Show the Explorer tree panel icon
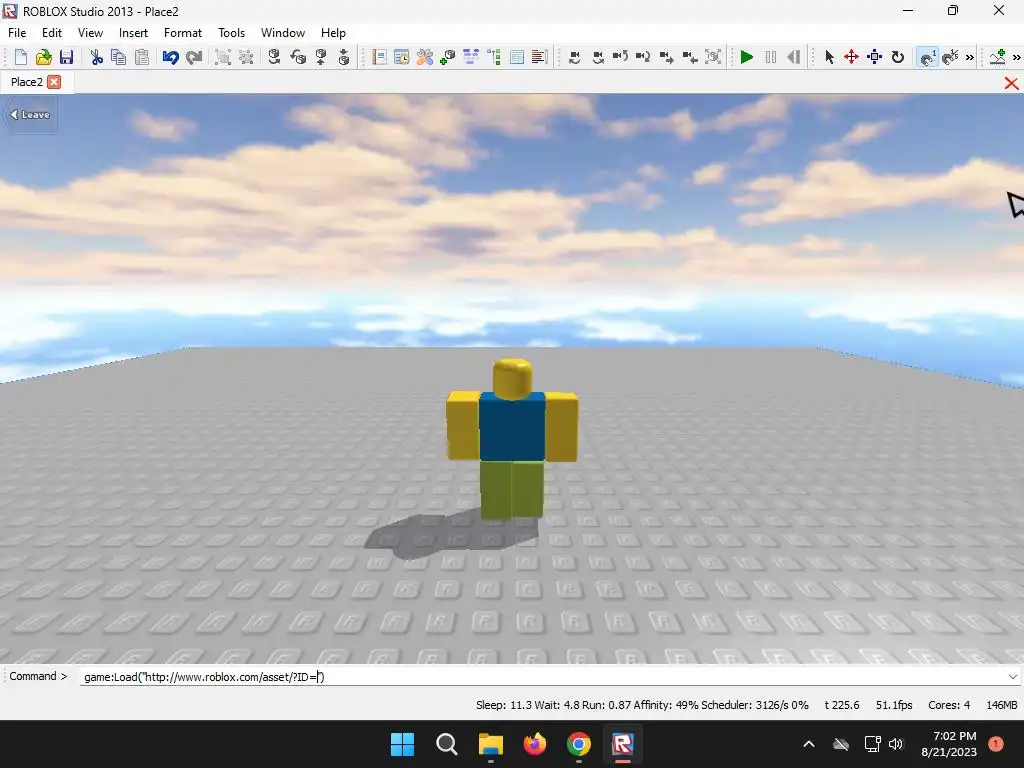This screenshot has width=1024, height=768. (x=494, y=57)
